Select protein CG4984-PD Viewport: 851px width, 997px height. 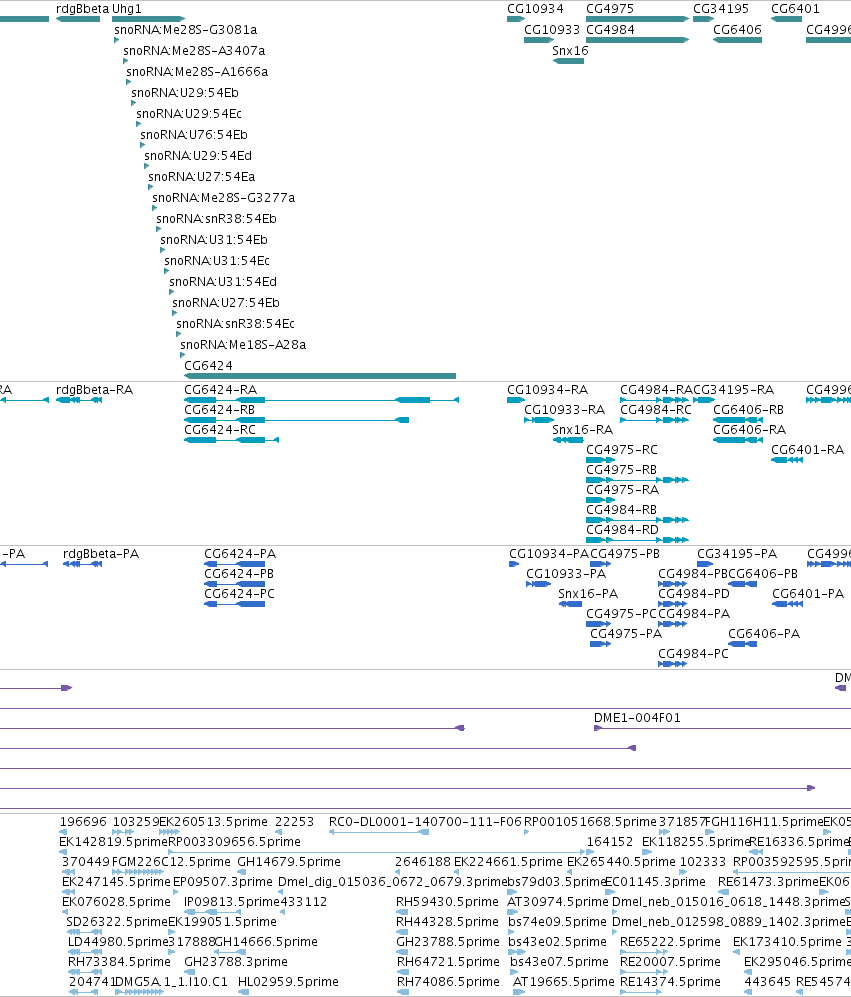coord(672,604)
